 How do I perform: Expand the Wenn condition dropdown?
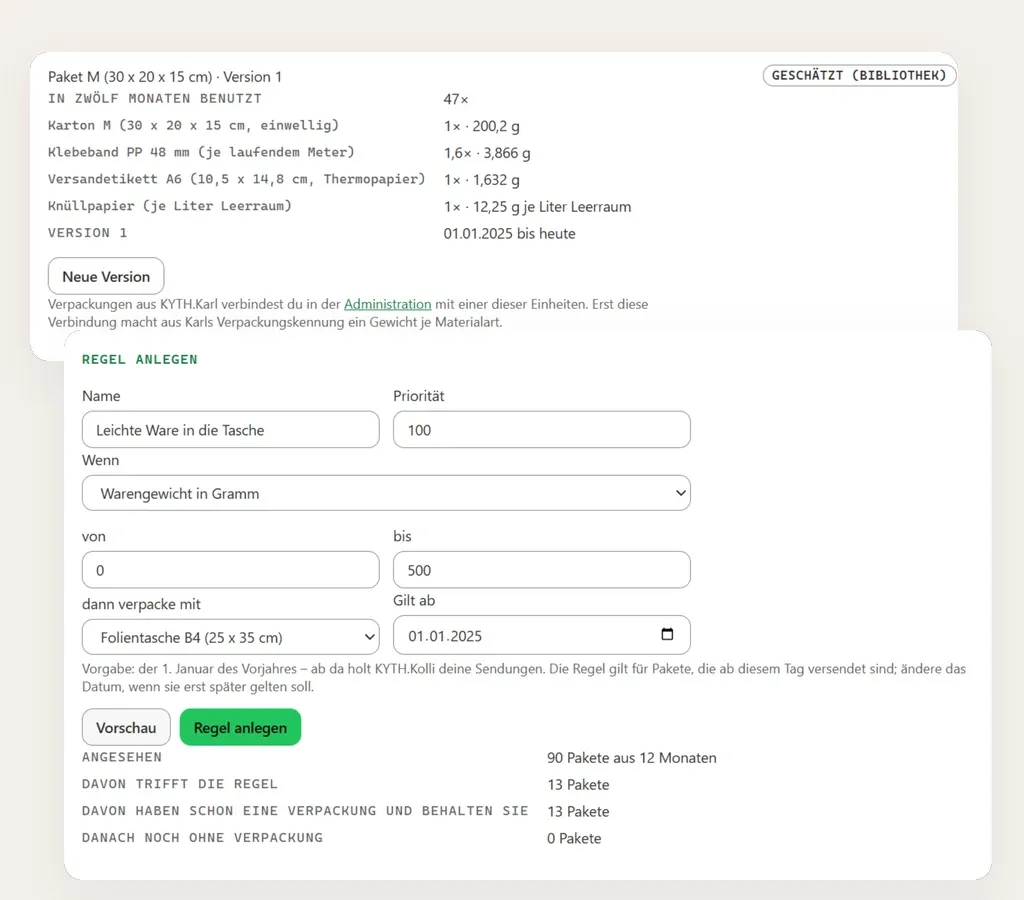(386, 493)
